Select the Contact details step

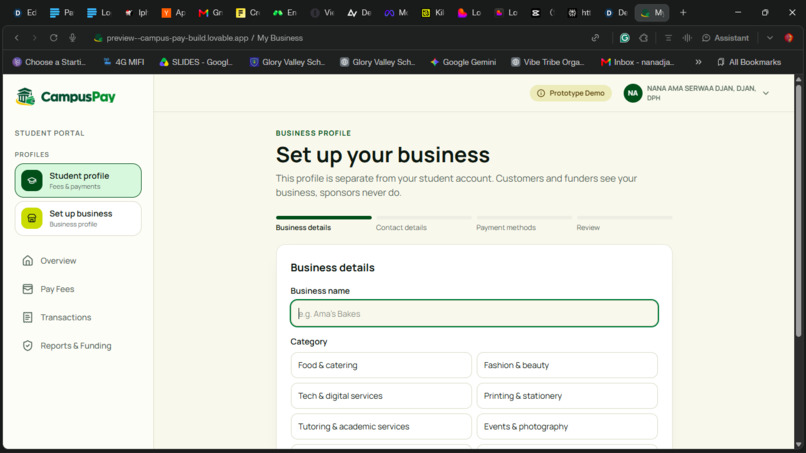click(x=401, y=227)
